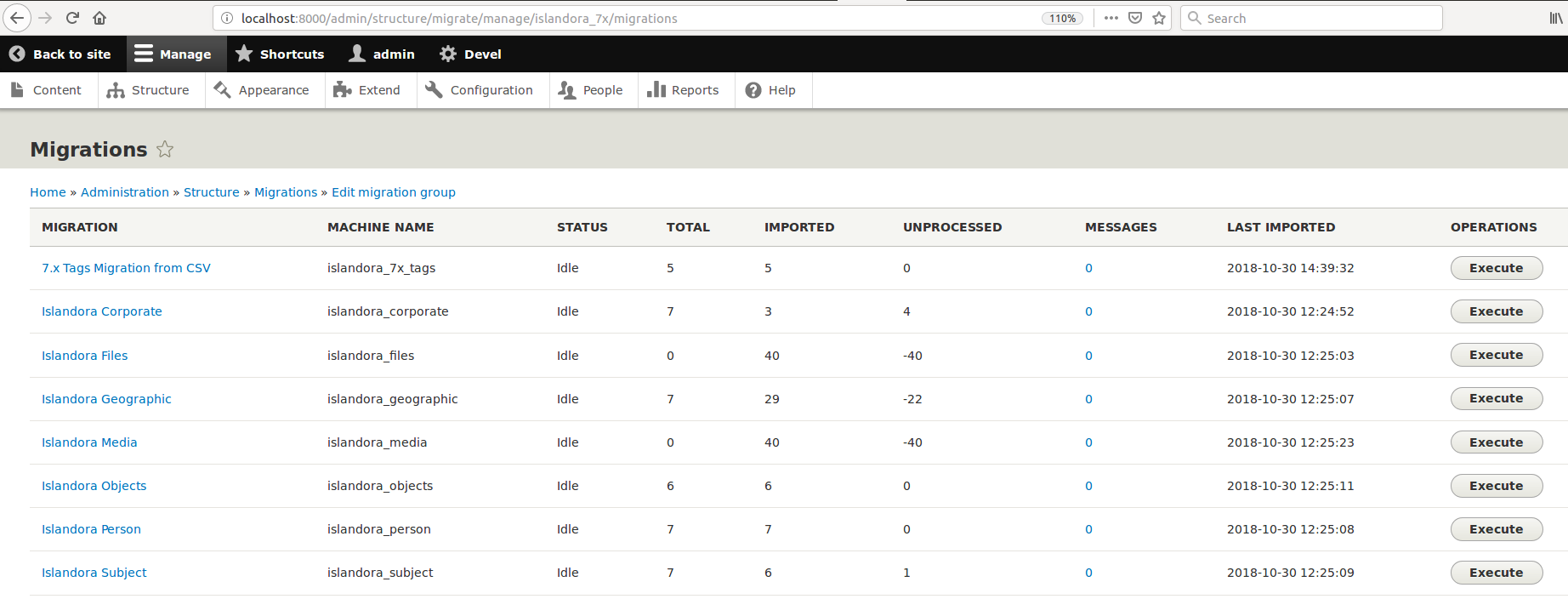Click Back to site in the toolbar
This screenshot has height=599, width=1568.
click(x=61, y=54)
